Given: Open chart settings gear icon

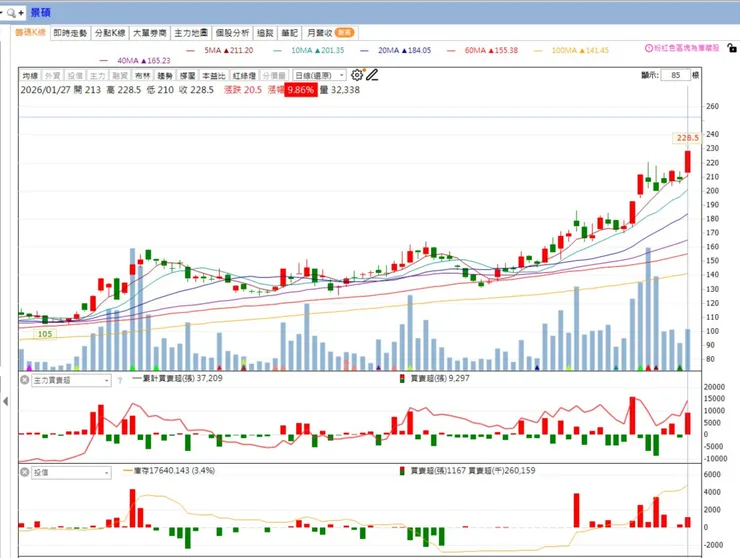Looking at the screenshot, I should point(357,75).
